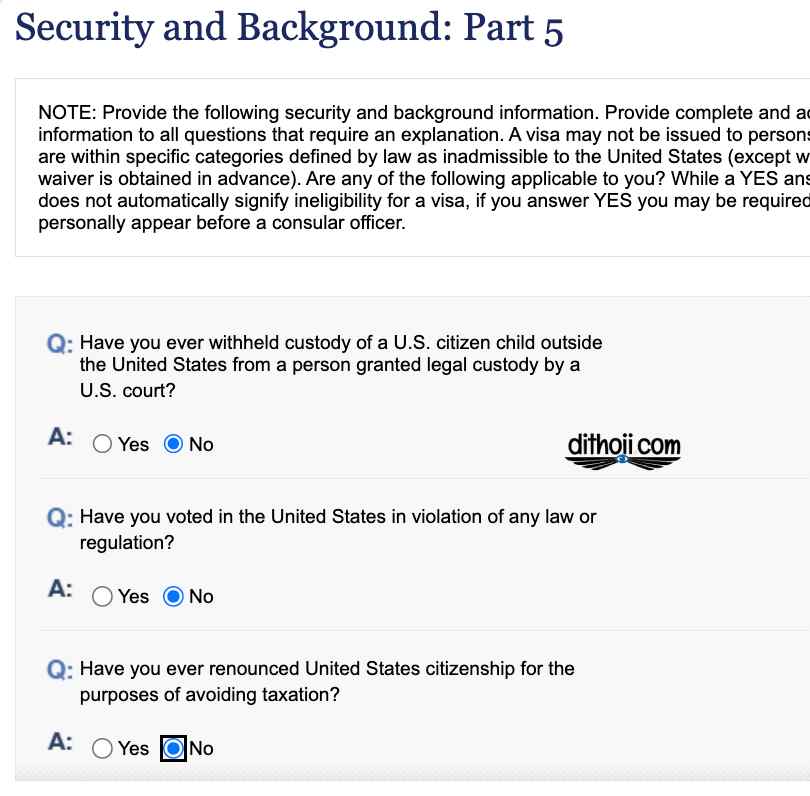
Task: Click the A: icon under custody question
Action: [60, 437]
